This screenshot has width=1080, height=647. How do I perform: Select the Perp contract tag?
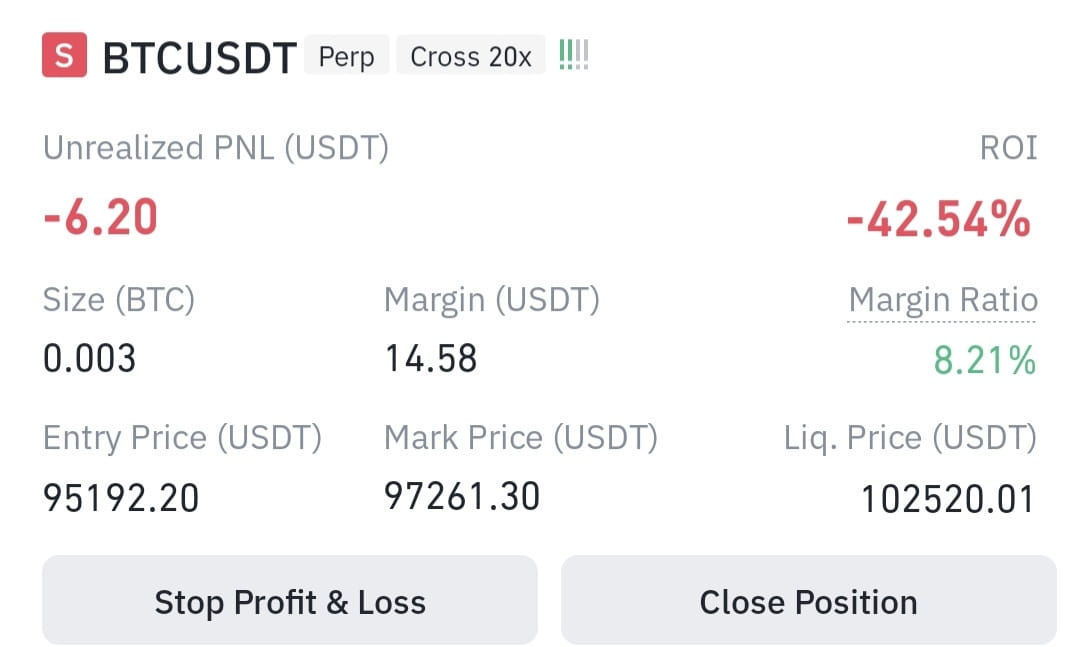[346, 55]
